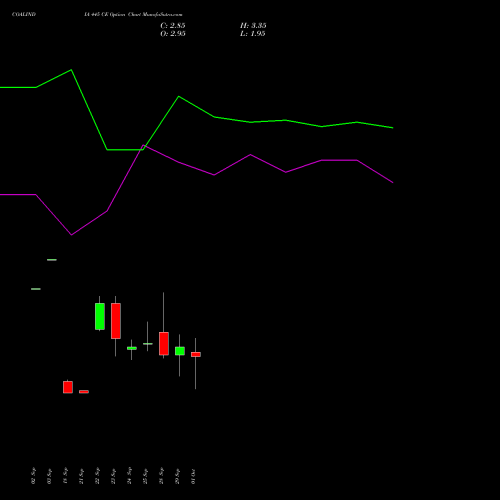
Task: Click the '21 Sep' date axis label
Action: pyautogui.click(x=81, y=476)
